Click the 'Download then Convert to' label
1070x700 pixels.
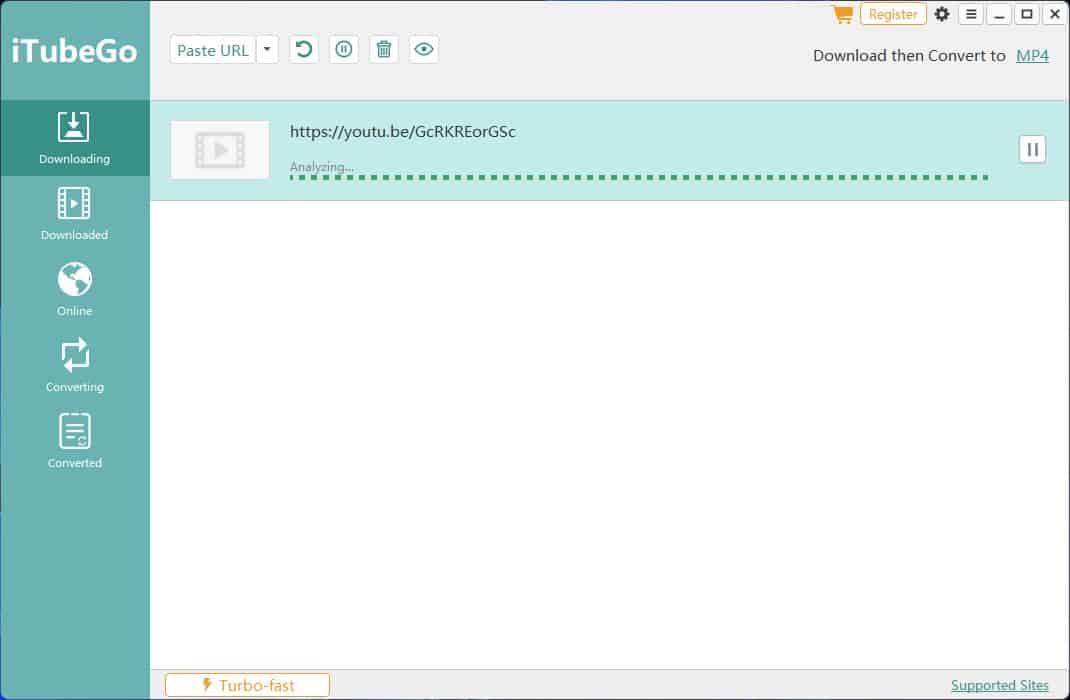(x=909, y=56)
